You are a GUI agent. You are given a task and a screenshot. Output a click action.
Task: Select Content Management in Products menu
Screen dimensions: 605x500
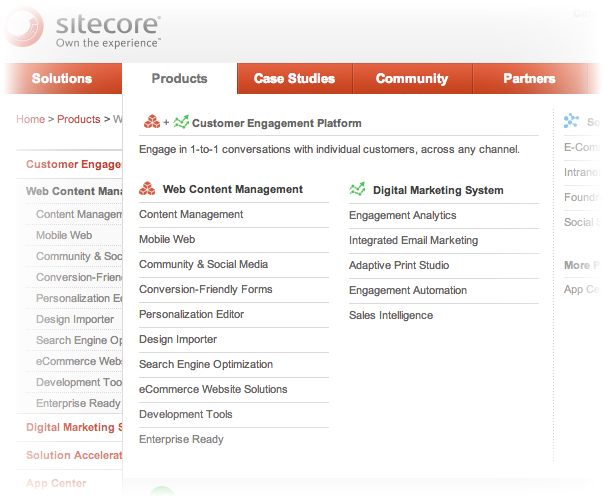click(191, 214)
